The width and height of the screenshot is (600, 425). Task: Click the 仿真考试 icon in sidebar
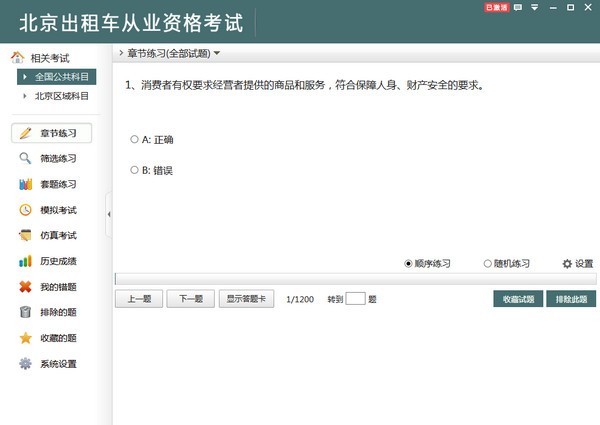[25, 236]
